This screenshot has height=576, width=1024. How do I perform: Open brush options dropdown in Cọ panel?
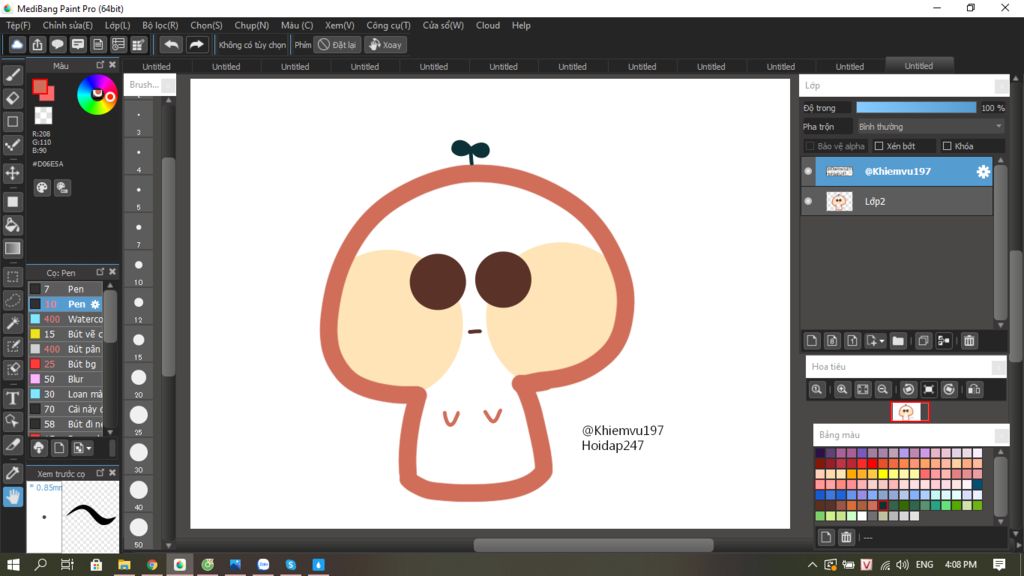(82, 448)
